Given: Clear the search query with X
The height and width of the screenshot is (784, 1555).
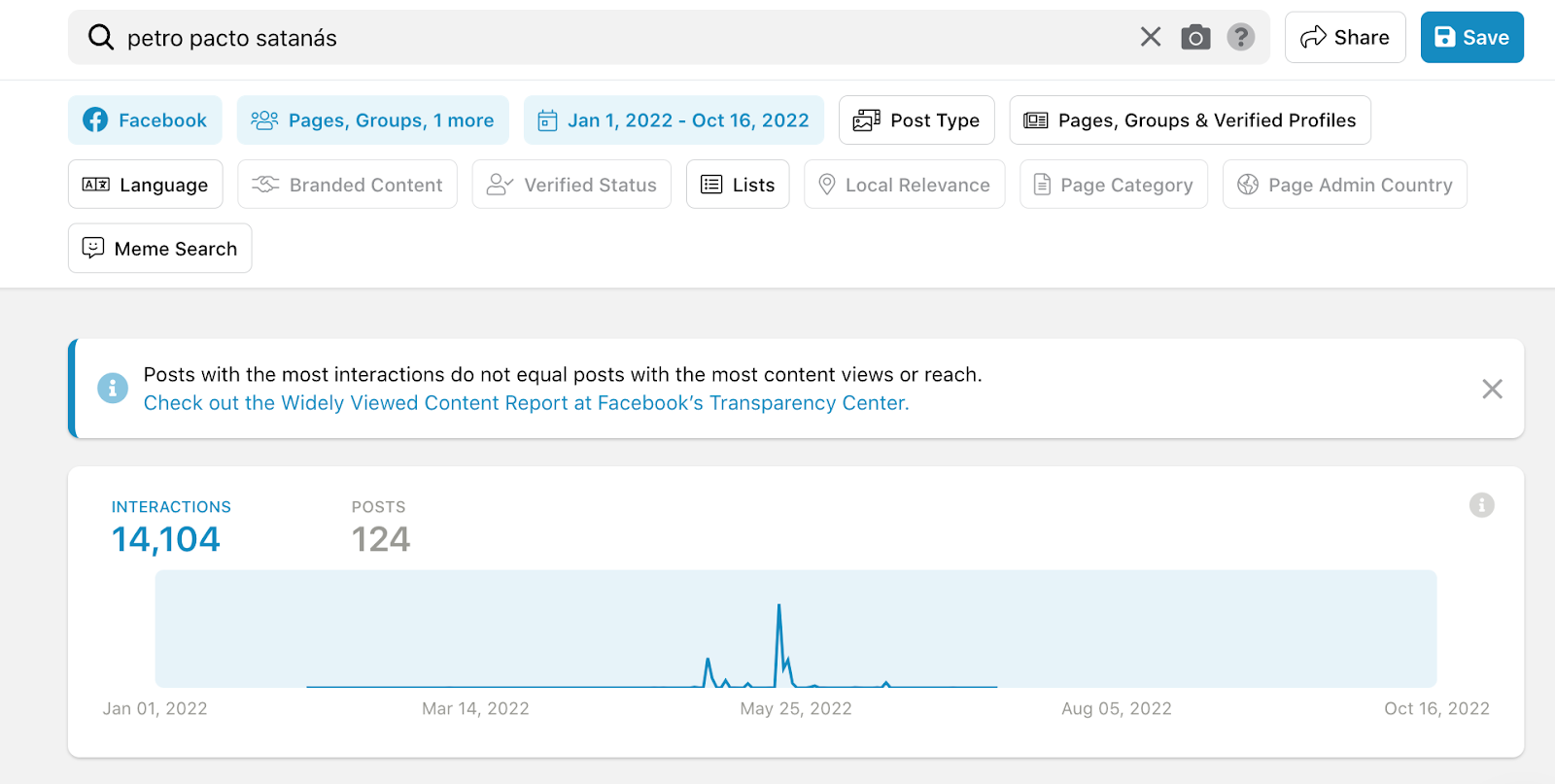Looking at the screenshot, I should (1151, 37).
